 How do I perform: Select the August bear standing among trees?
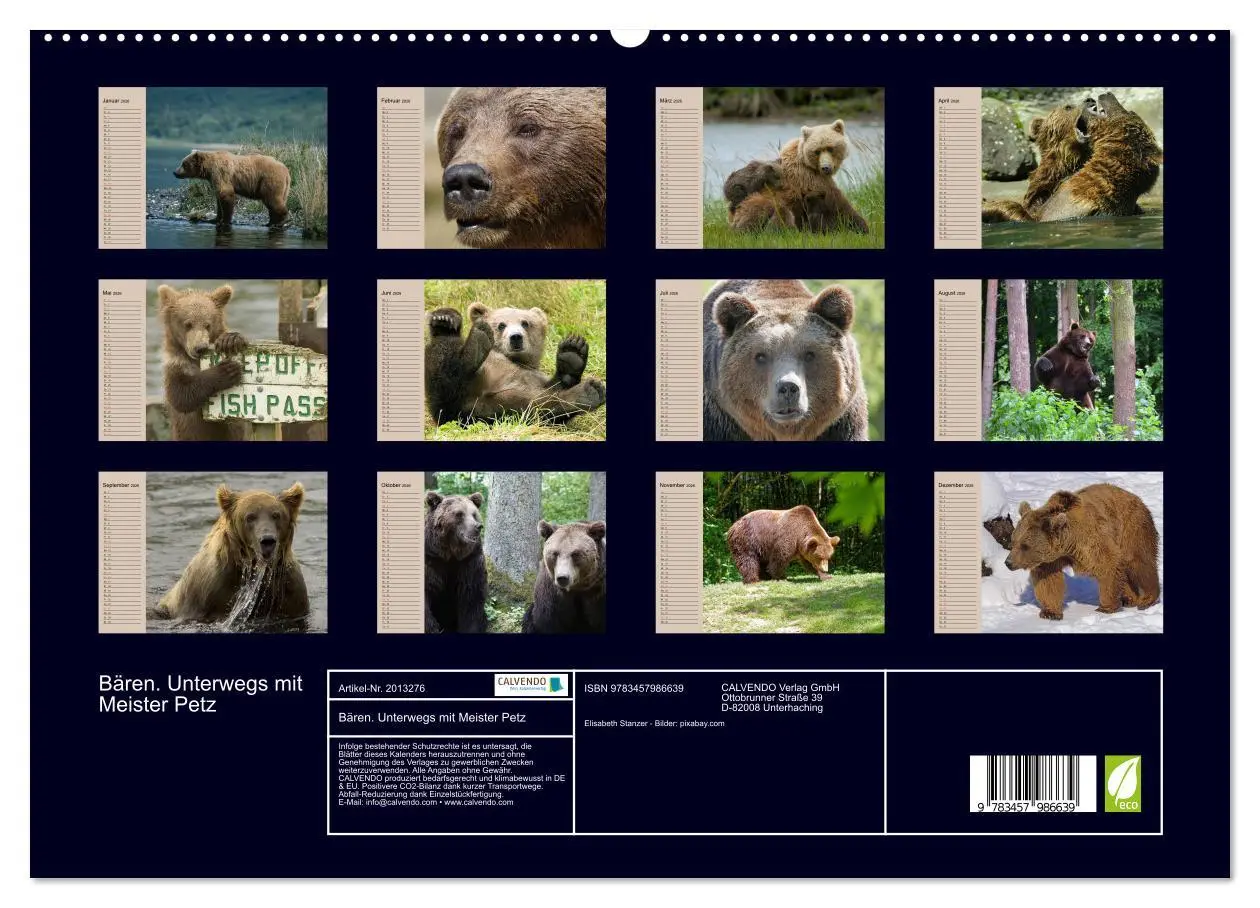[1072, 360]
